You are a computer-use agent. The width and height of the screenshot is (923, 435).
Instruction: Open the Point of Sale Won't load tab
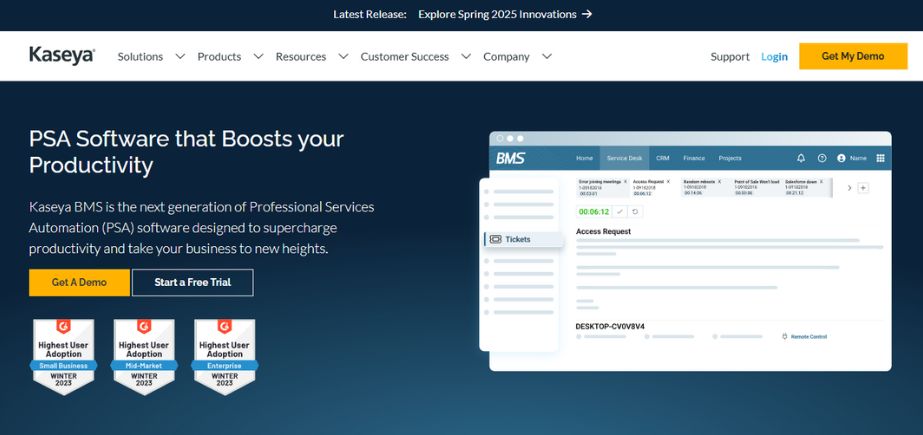pyautogui.click(x=758, y=188)
